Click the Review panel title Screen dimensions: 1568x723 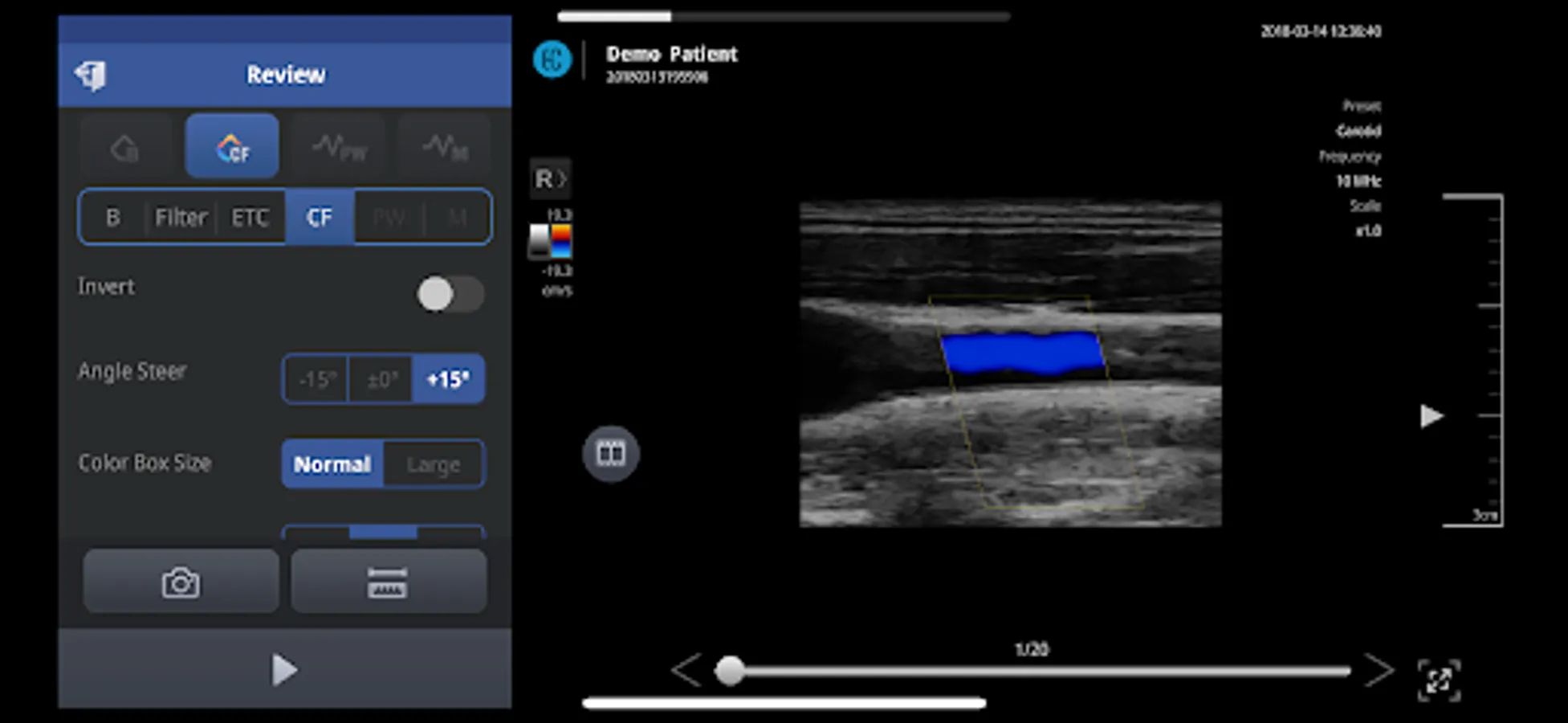[286, 75]
